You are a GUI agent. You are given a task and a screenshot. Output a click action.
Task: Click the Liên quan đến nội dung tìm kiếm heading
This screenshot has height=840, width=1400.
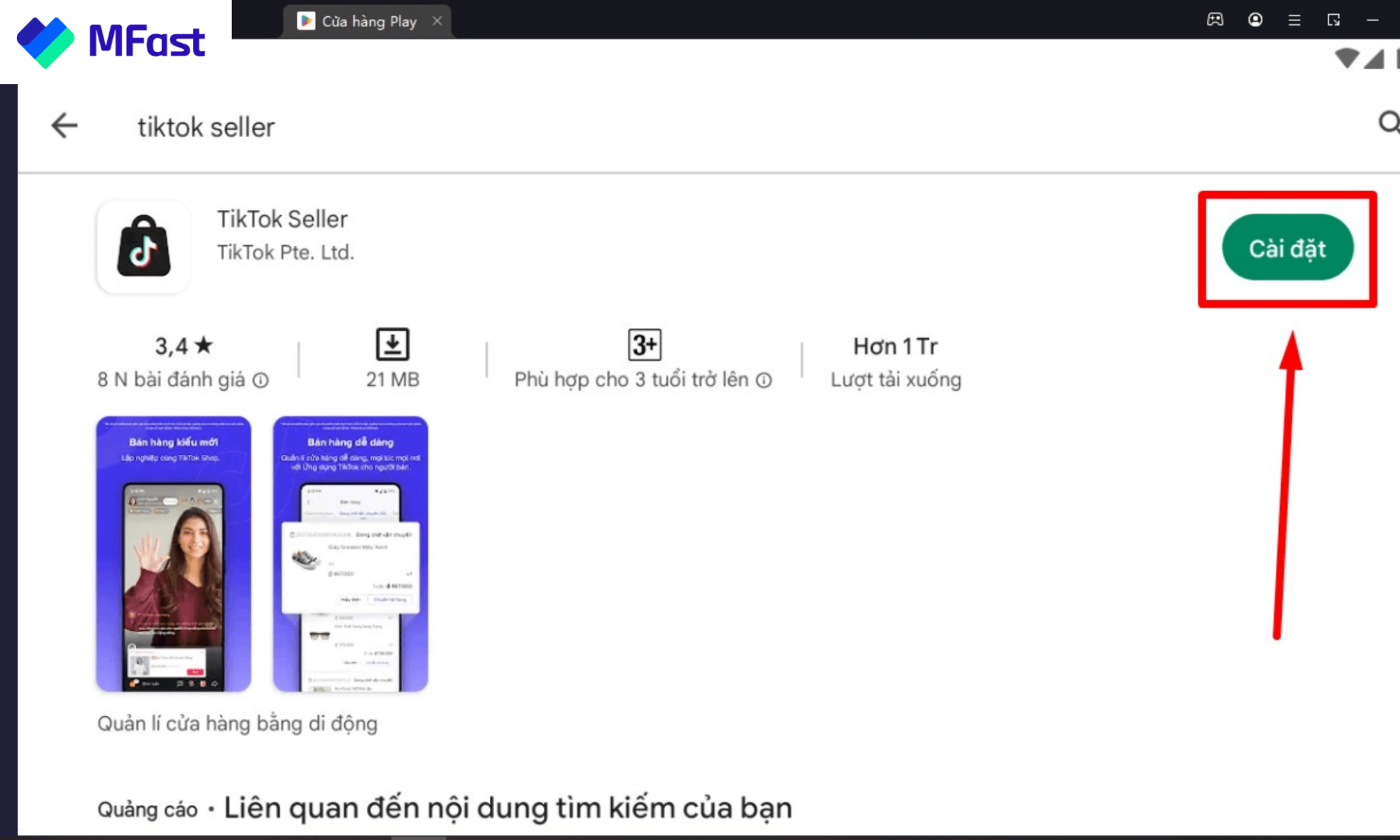click(x=507, y=808)
